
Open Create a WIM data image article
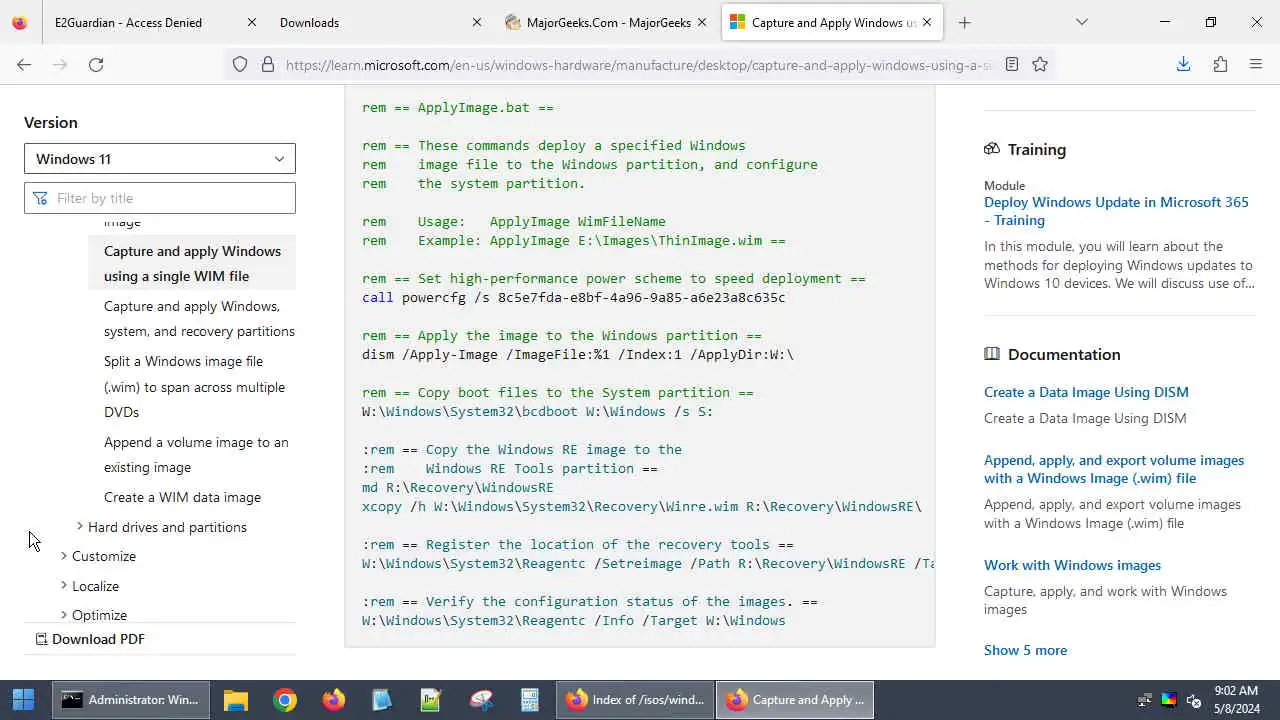pyautogui.click(x=182, y=497)
